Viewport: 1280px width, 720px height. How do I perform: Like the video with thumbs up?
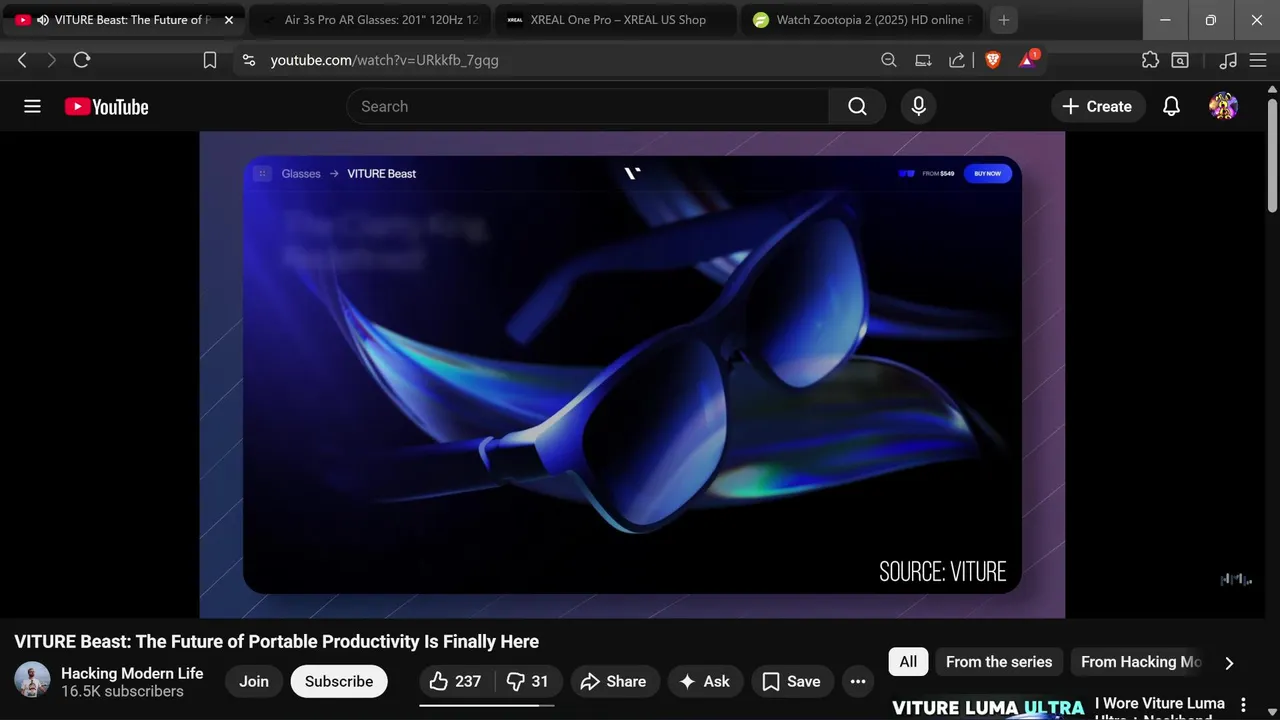click(455, 681)
